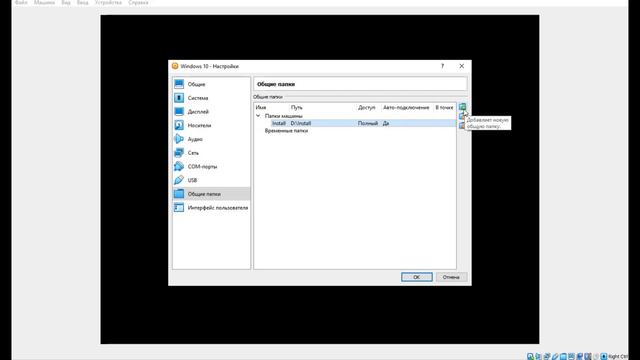
Task: Click the gray mouse integration status bar icon
Action: point(596,356)
